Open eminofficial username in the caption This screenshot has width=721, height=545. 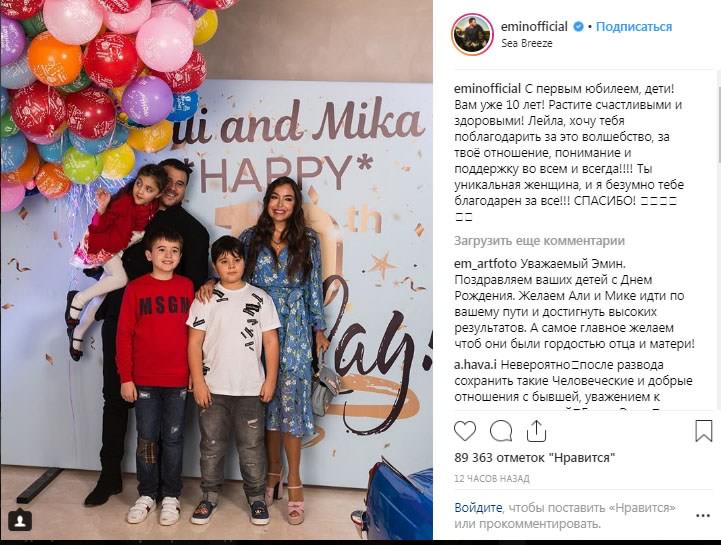(x=487, y=88)
